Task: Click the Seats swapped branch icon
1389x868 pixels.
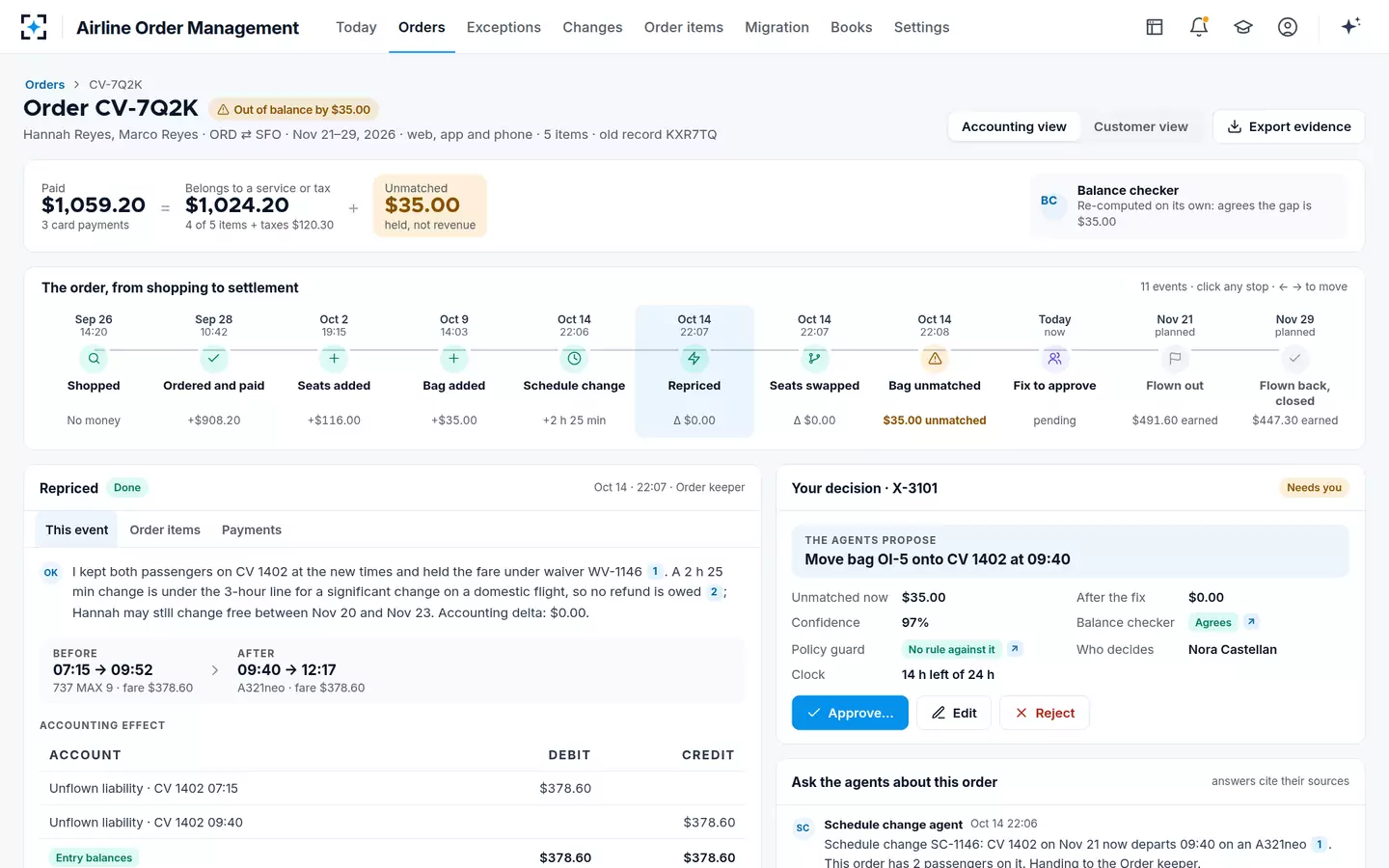Action: [814, 359]
